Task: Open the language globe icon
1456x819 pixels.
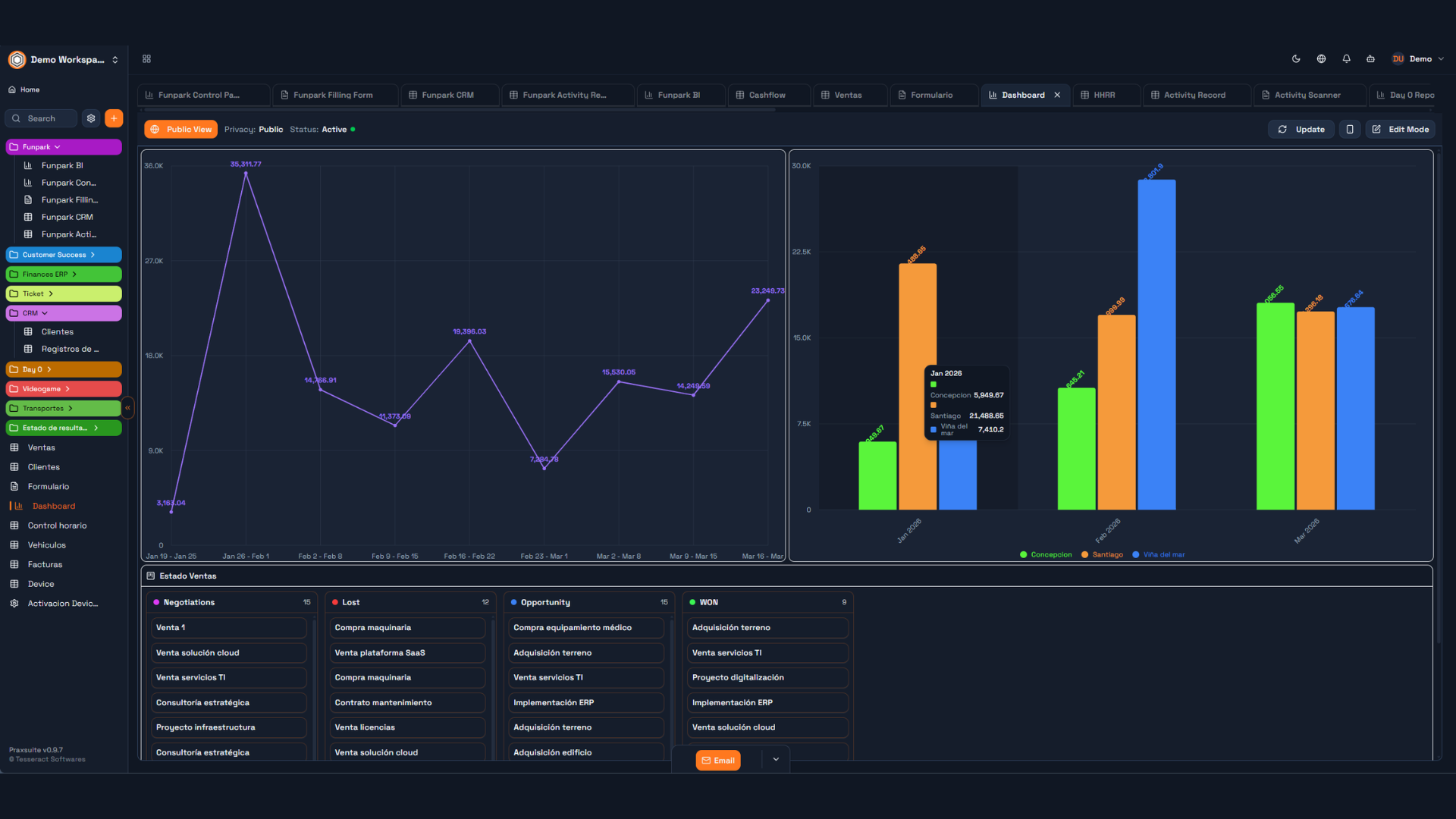Action: pyautogui.click(x=1321, y=59)
